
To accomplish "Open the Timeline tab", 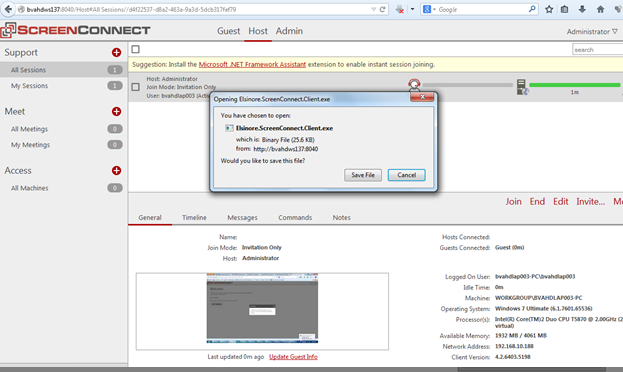I will click(x=194, y=217).
